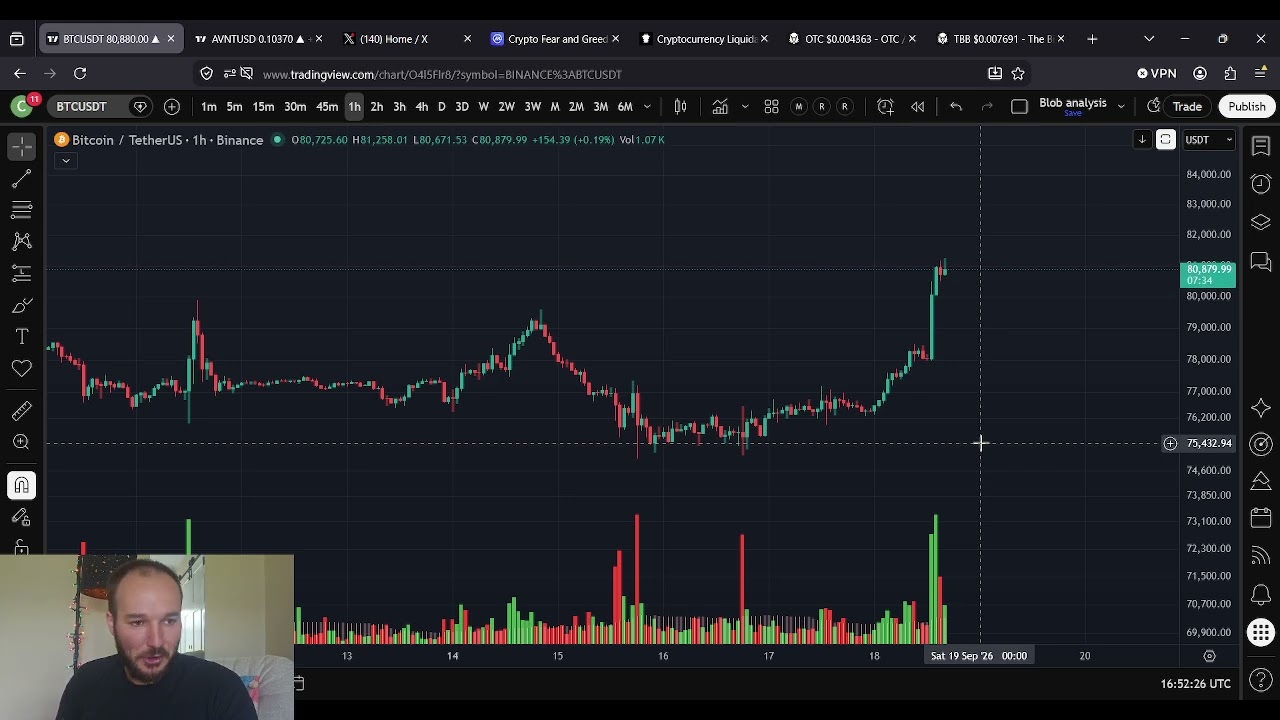Open the calendar panel in right sidebar
1280x720 pixels.
(1261, 520)
